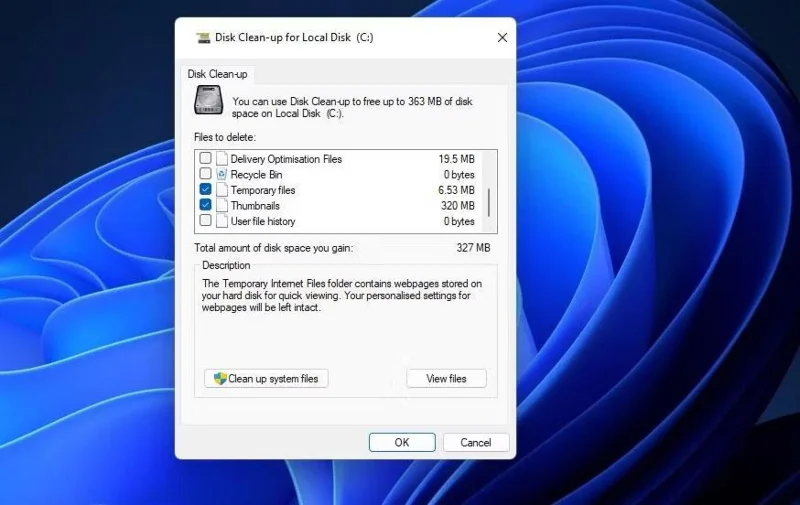Select the Temporary files row label
800x505 pixels.
[x=263, y=190]
